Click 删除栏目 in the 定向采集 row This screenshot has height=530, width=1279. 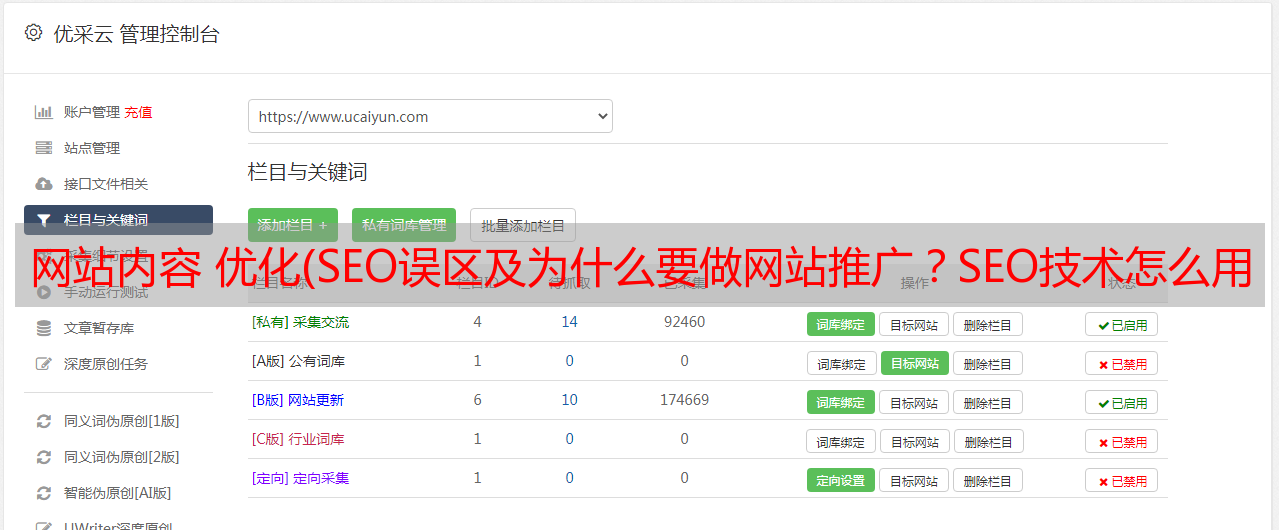click(x=988, y=480)
